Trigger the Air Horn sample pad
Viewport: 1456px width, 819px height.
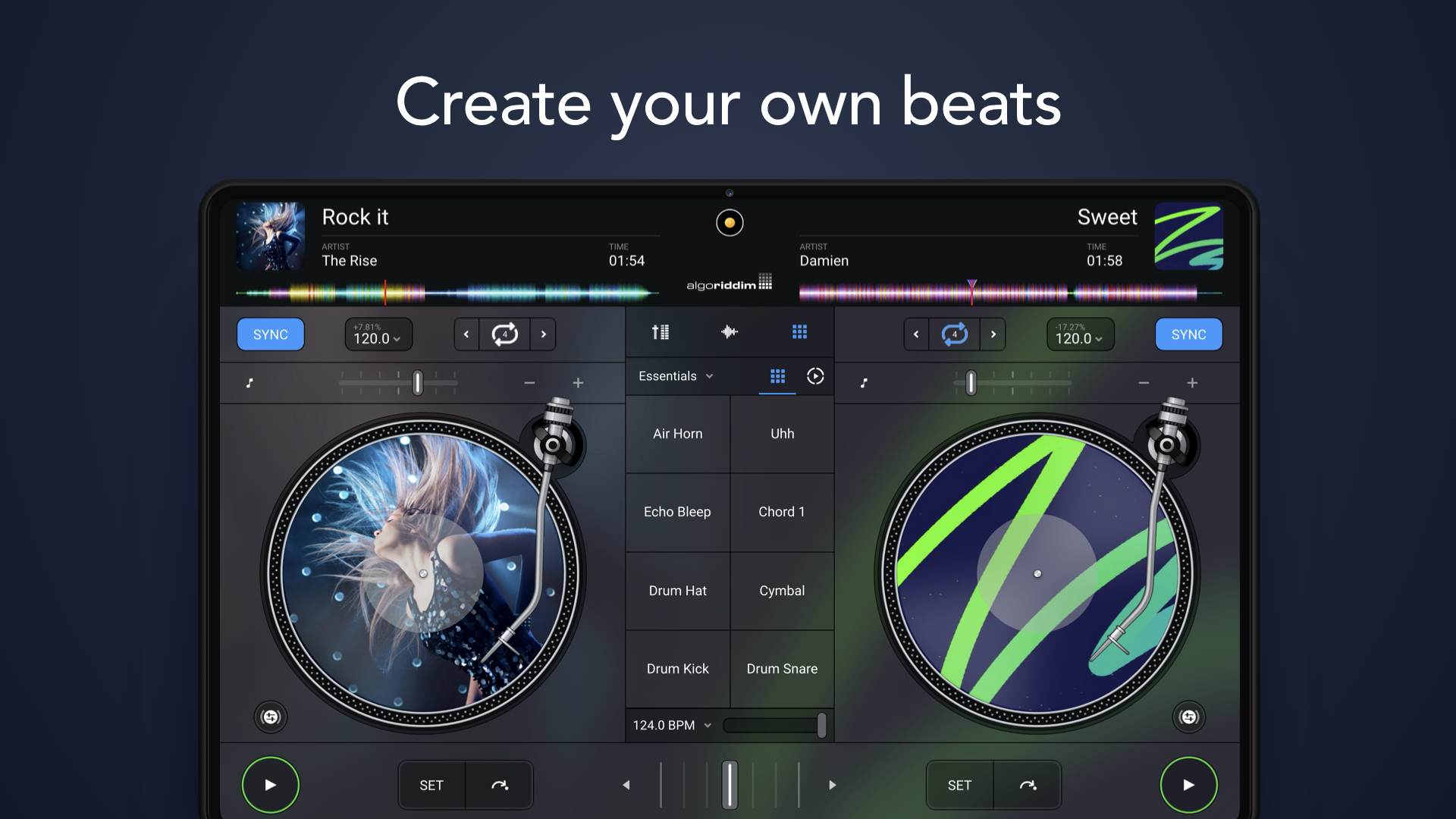[678, 434]
